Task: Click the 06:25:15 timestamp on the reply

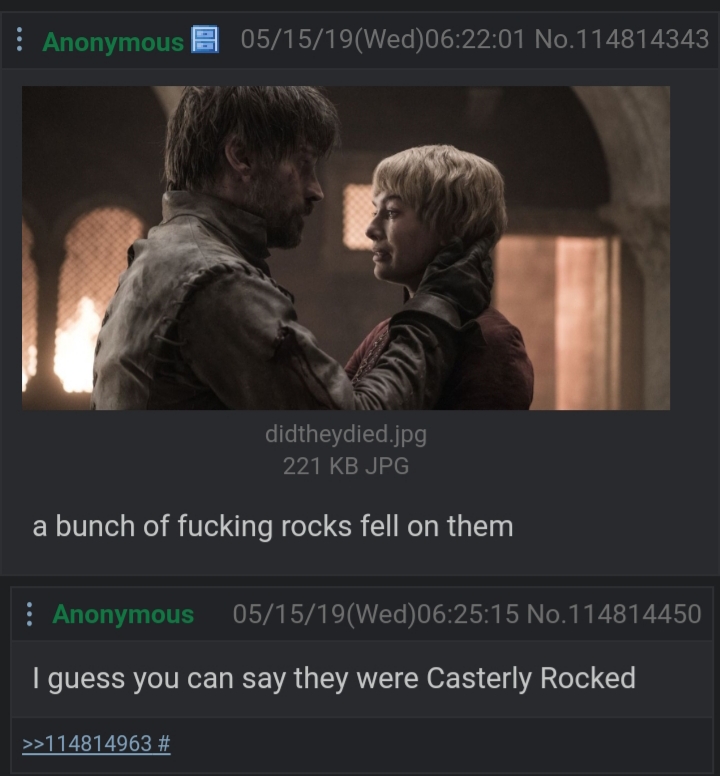Action: click(468, 614)
